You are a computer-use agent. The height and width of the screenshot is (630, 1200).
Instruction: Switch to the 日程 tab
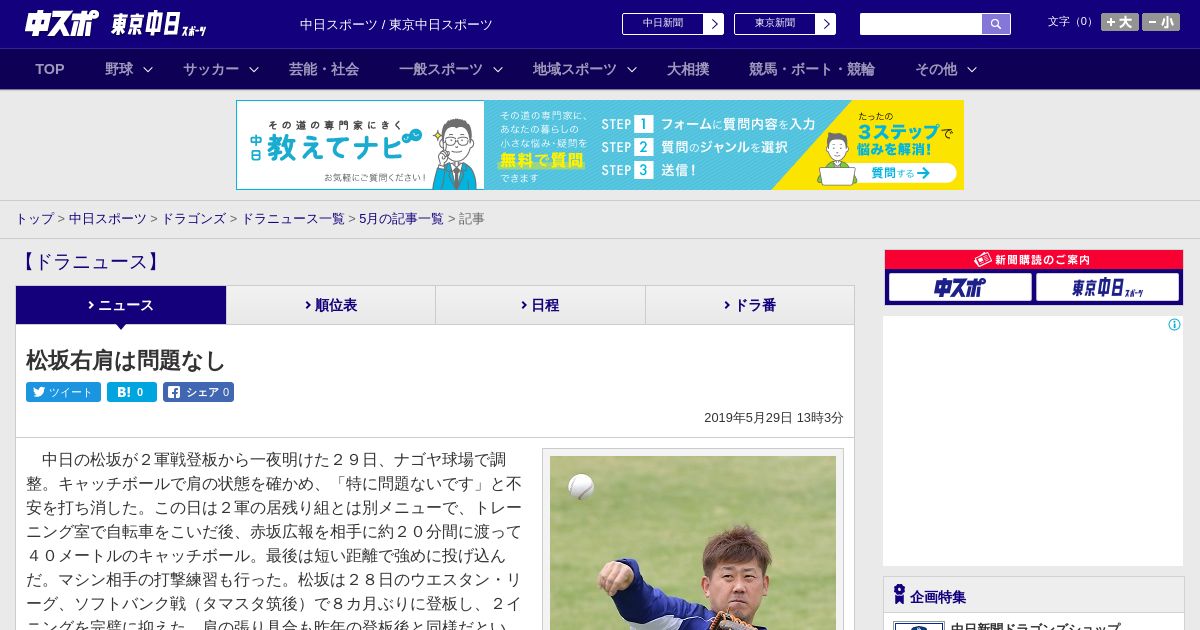(540, 305)
